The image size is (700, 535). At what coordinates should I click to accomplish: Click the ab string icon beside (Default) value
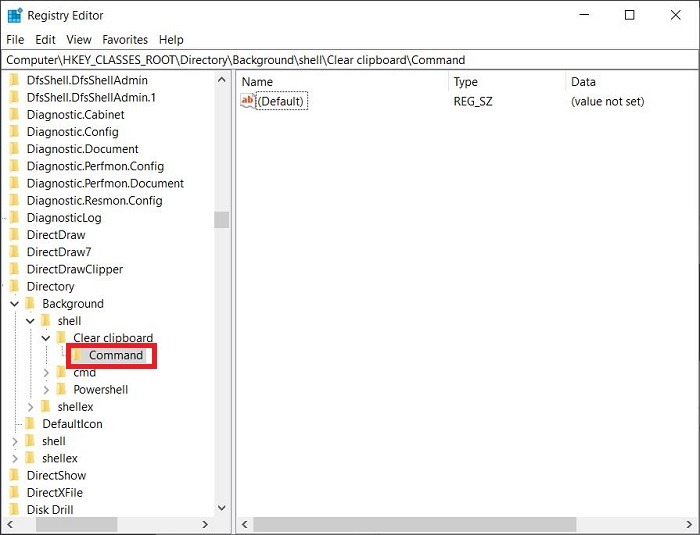pyautogui.click(x=248, y=101)
